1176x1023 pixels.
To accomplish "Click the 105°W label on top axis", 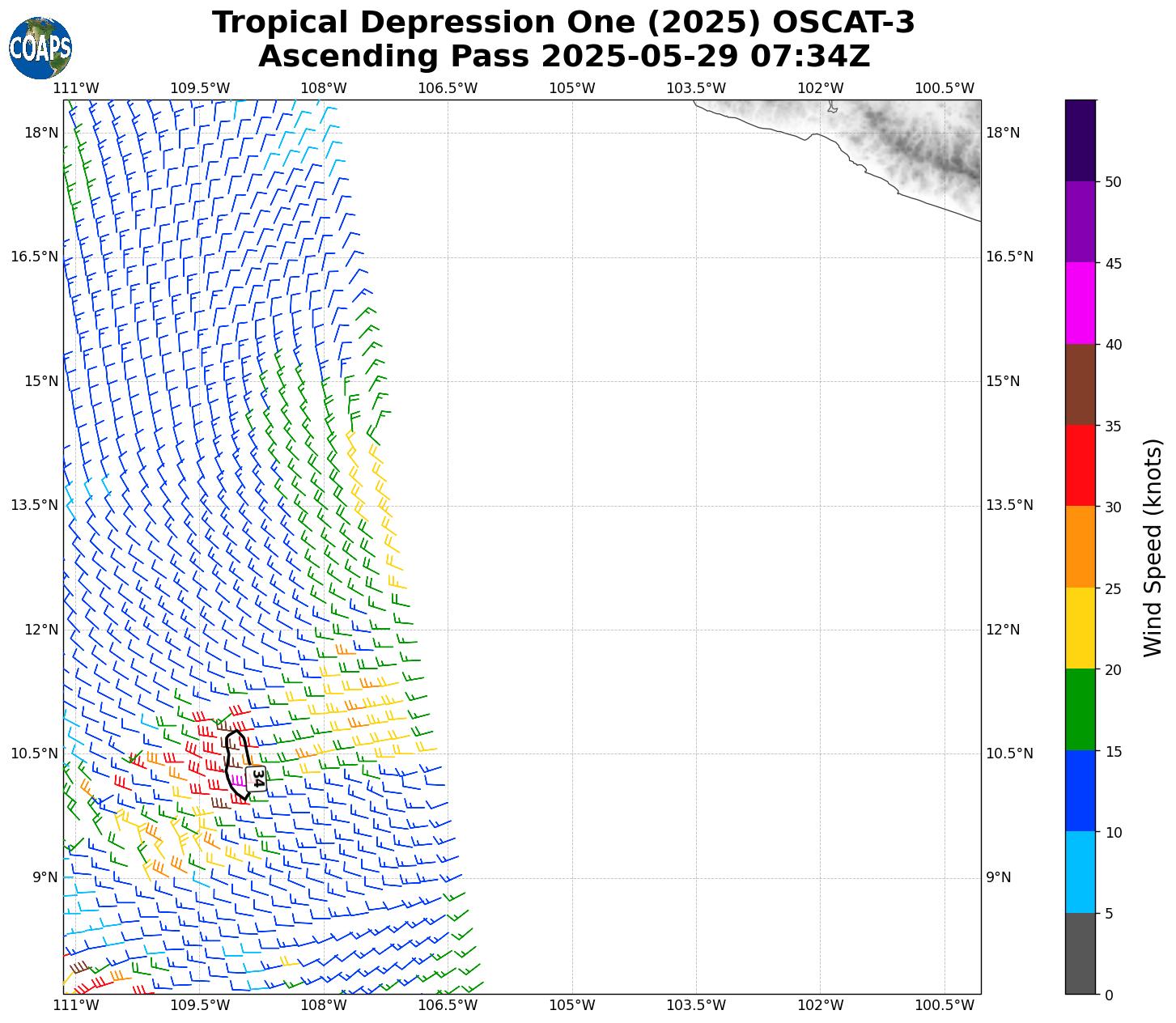I will (x=571, y=88).
